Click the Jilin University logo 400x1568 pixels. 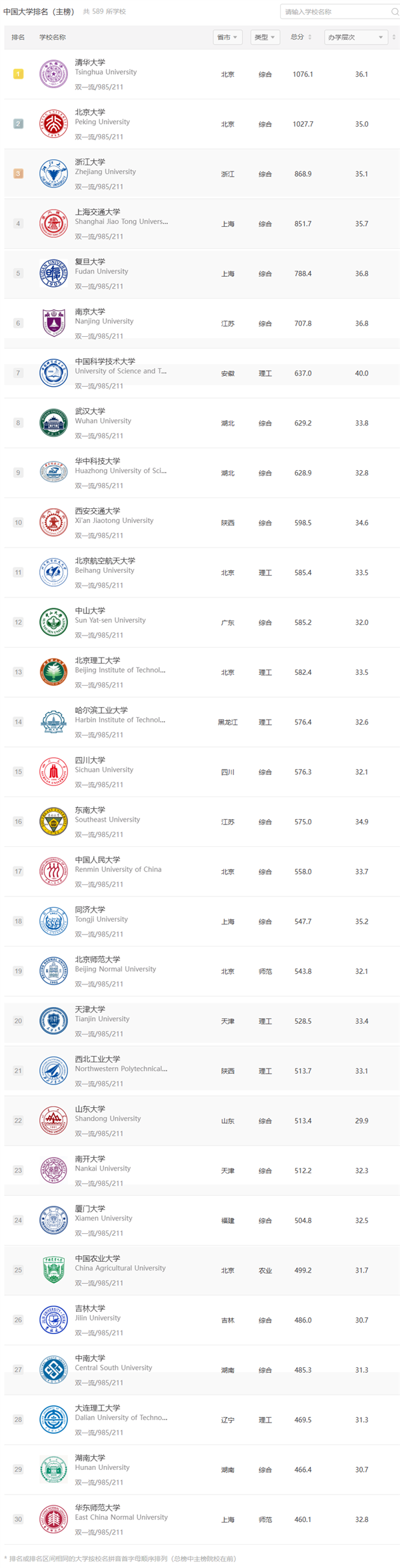53,1320
